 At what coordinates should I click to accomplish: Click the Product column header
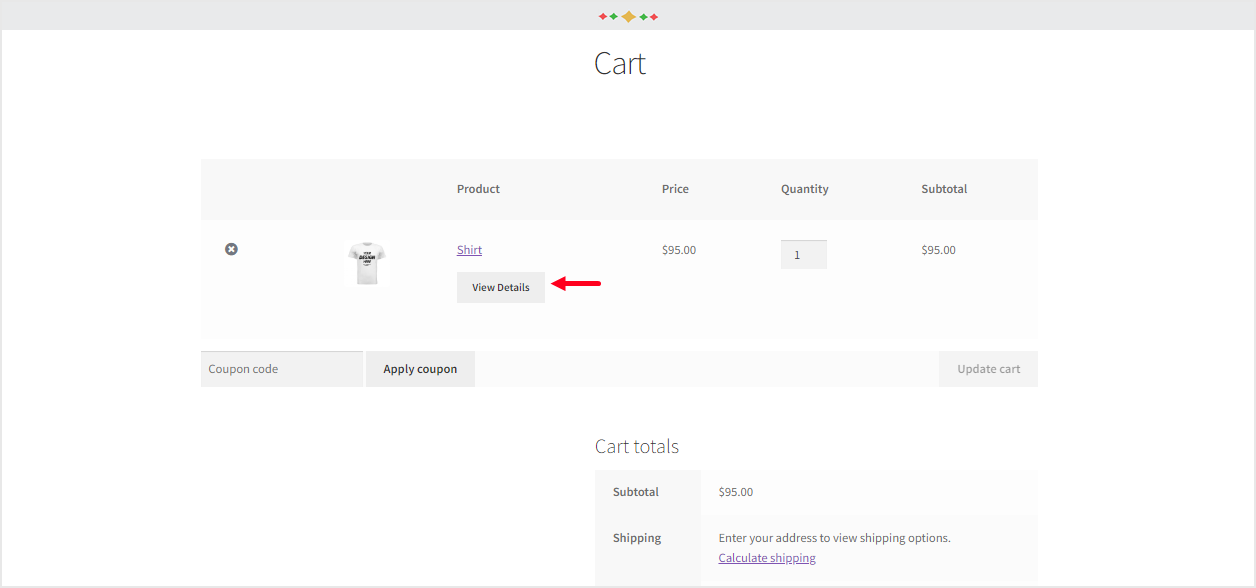(478, 188)
